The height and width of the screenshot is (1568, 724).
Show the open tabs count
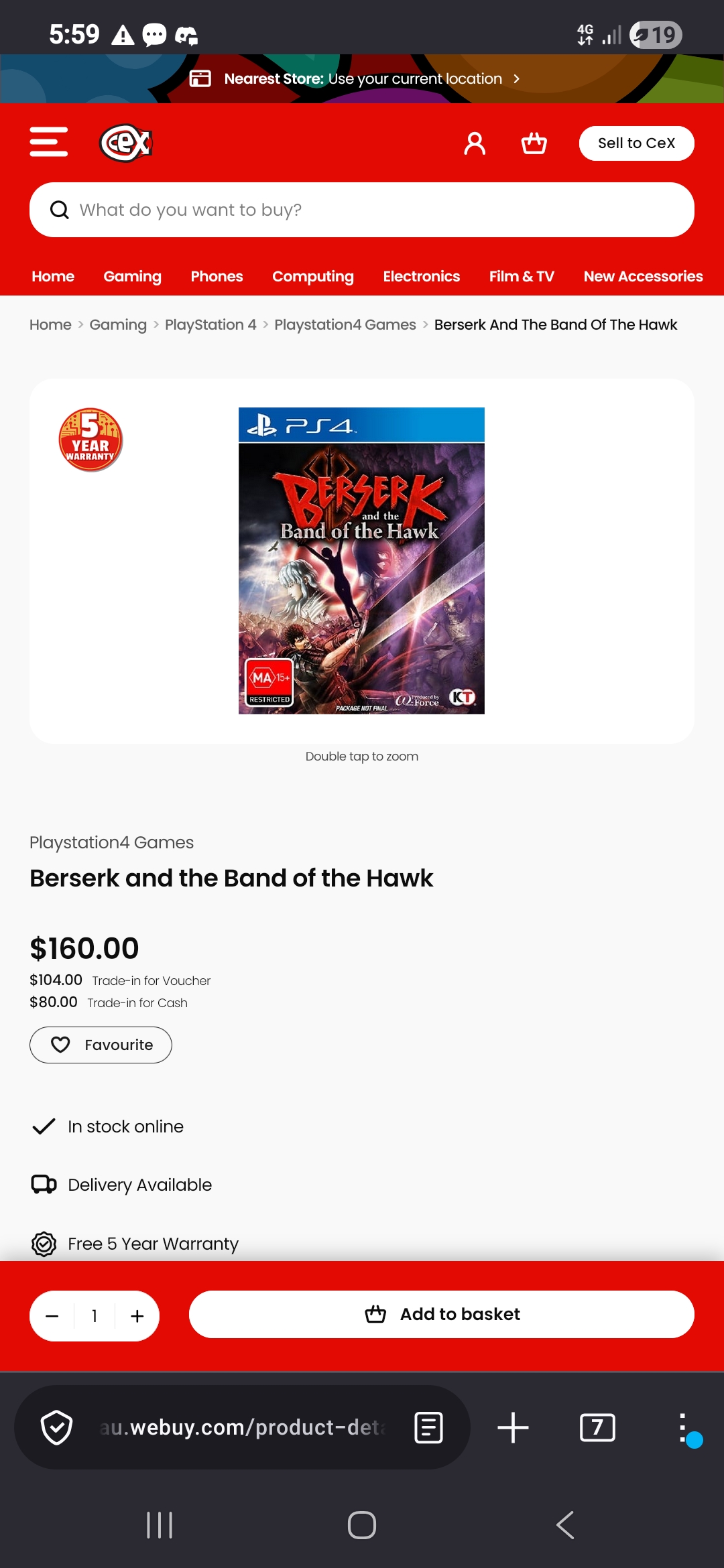pyautogui.click(x=597, y=1427)
